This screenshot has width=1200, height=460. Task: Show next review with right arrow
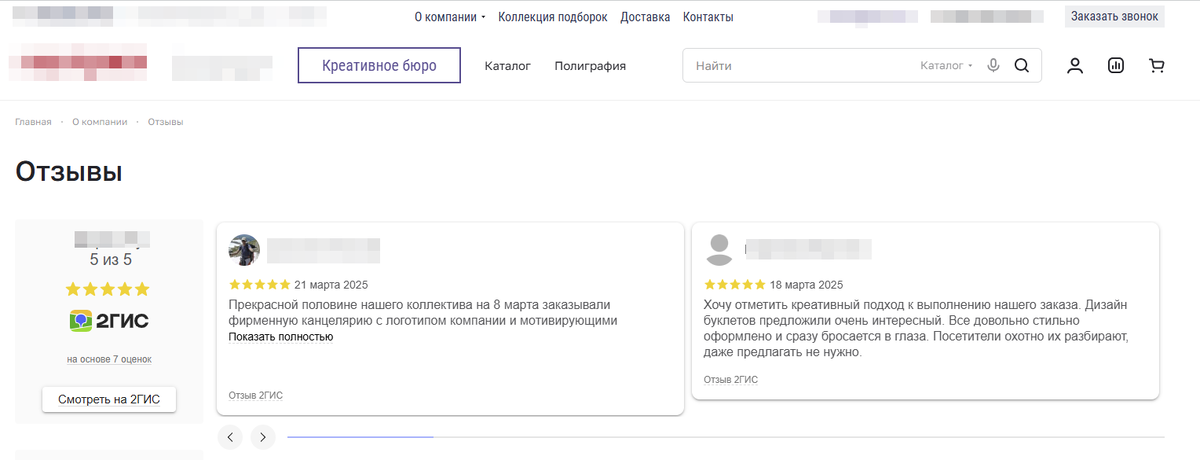263,437
